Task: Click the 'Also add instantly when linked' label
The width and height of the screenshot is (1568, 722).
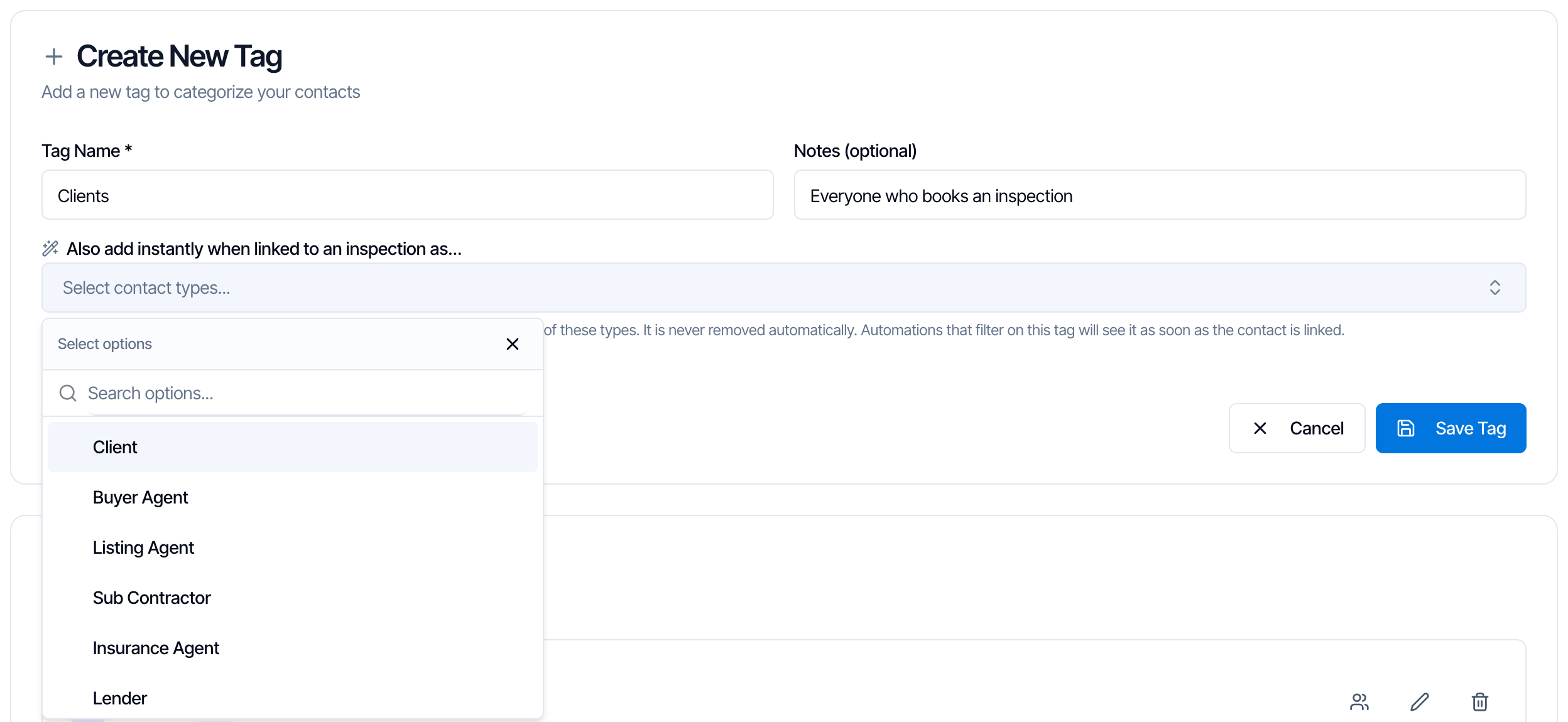Action: (264, 249)
